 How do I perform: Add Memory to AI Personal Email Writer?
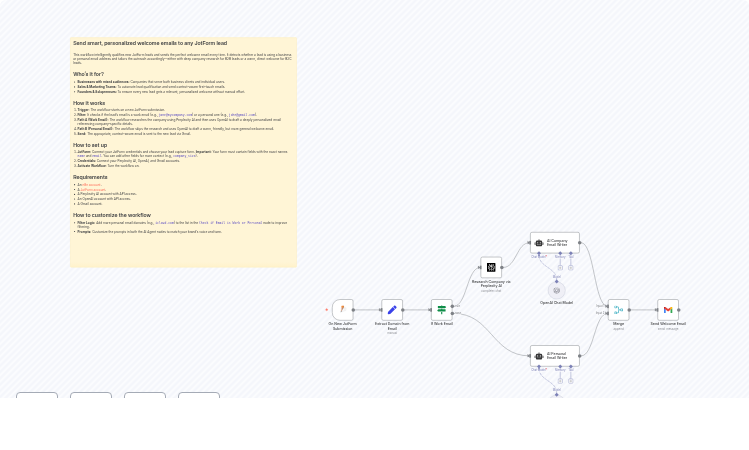pos(560,380)
